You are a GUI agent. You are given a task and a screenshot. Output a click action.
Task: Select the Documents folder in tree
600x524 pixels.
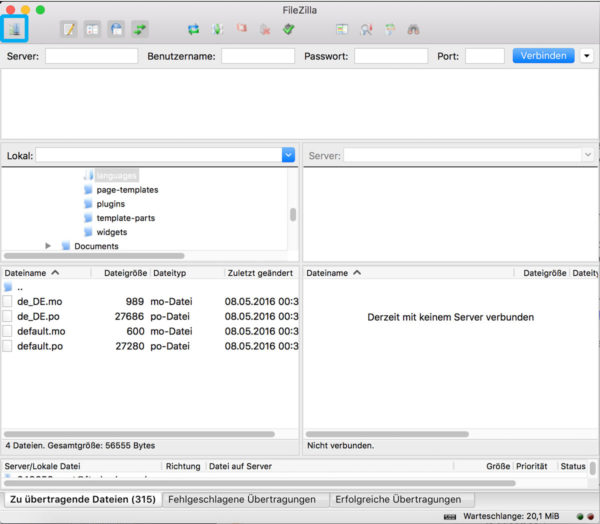(96, 246)
